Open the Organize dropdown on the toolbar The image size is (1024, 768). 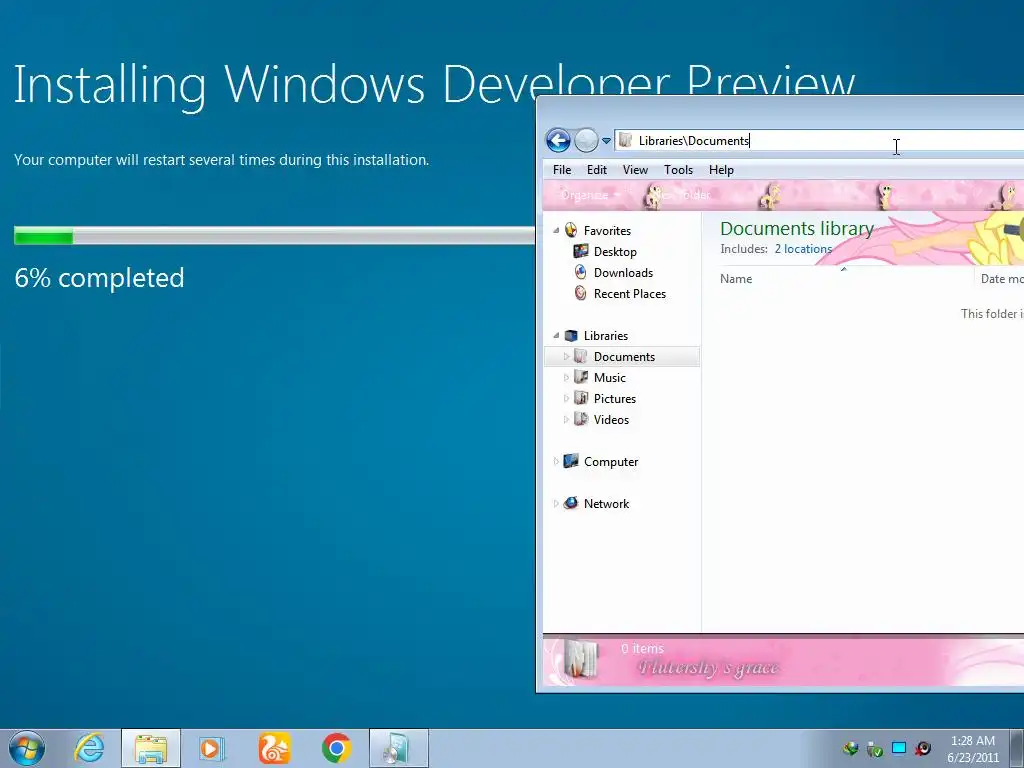click(590, 195)
